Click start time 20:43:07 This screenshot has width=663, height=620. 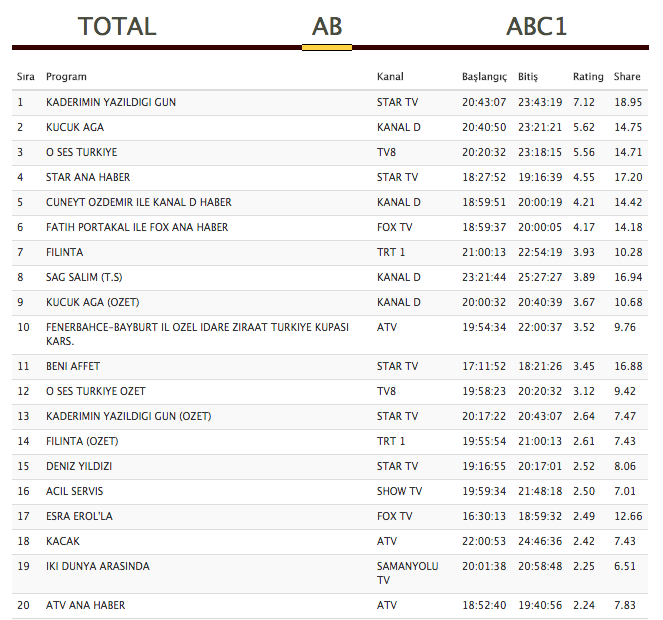pos(484,102)
